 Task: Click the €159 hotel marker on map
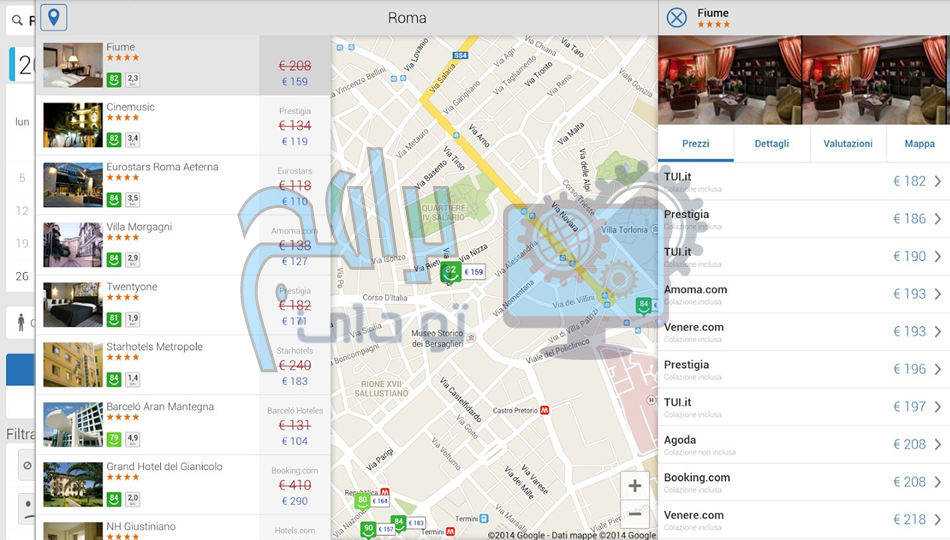[473, 272]
